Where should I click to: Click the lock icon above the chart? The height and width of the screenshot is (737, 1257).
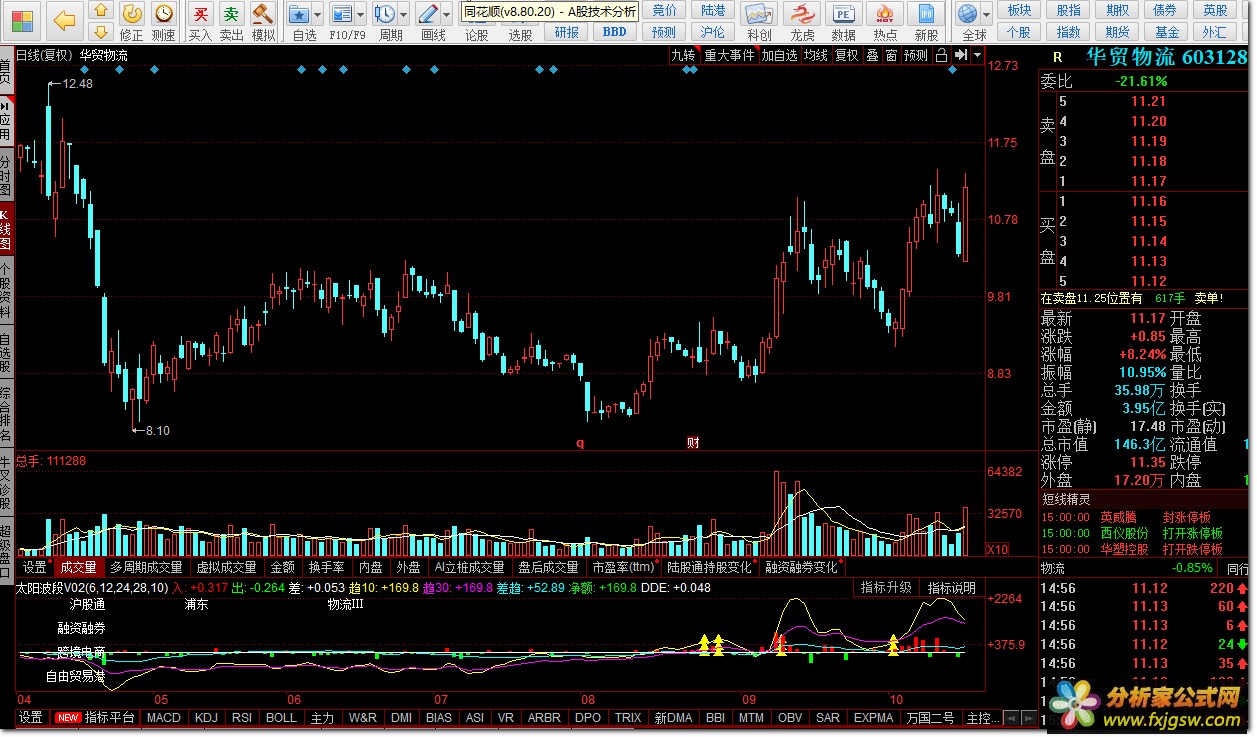[941, 56]
